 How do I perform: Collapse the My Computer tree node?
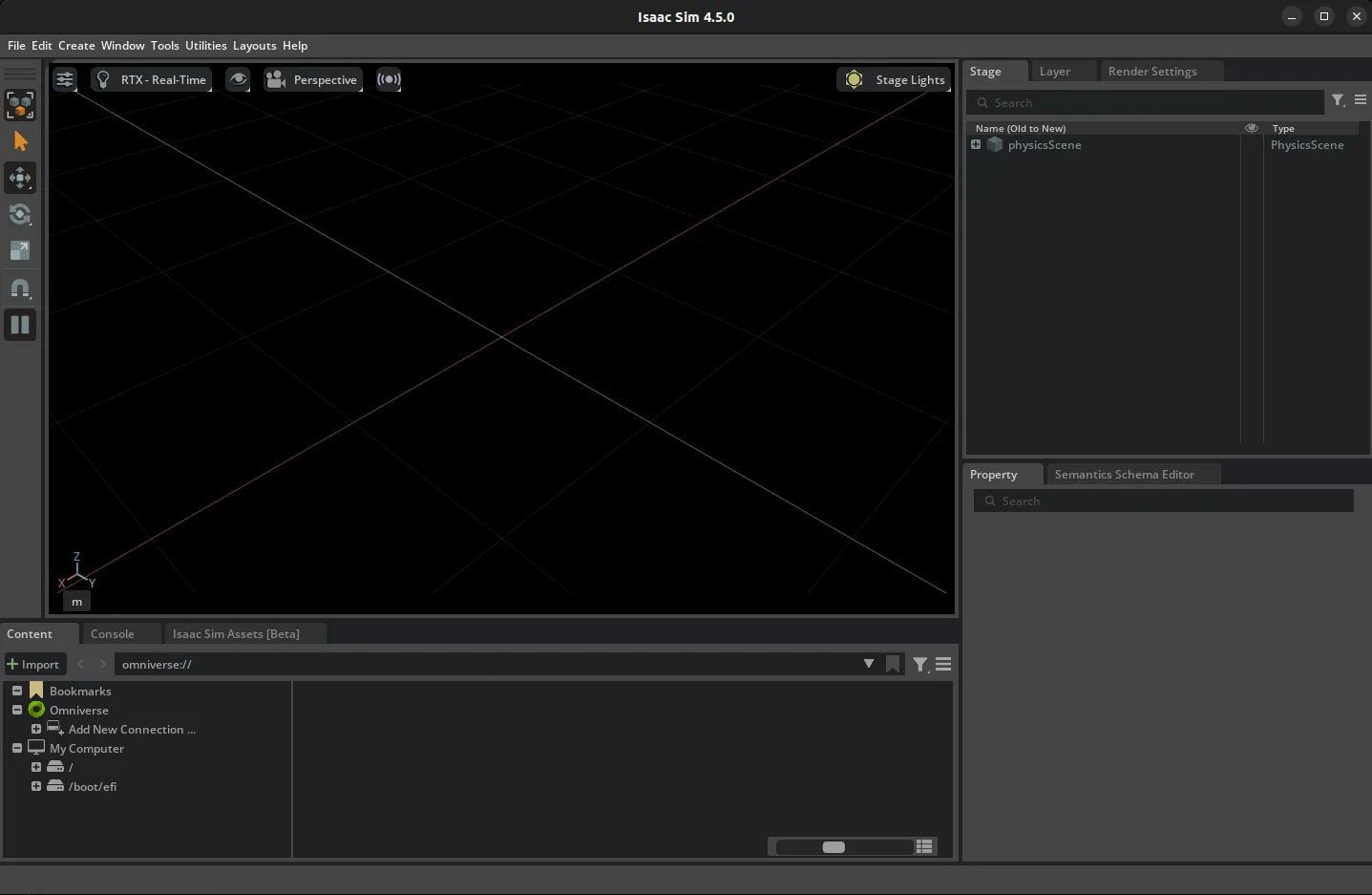(x=17, y=748)
